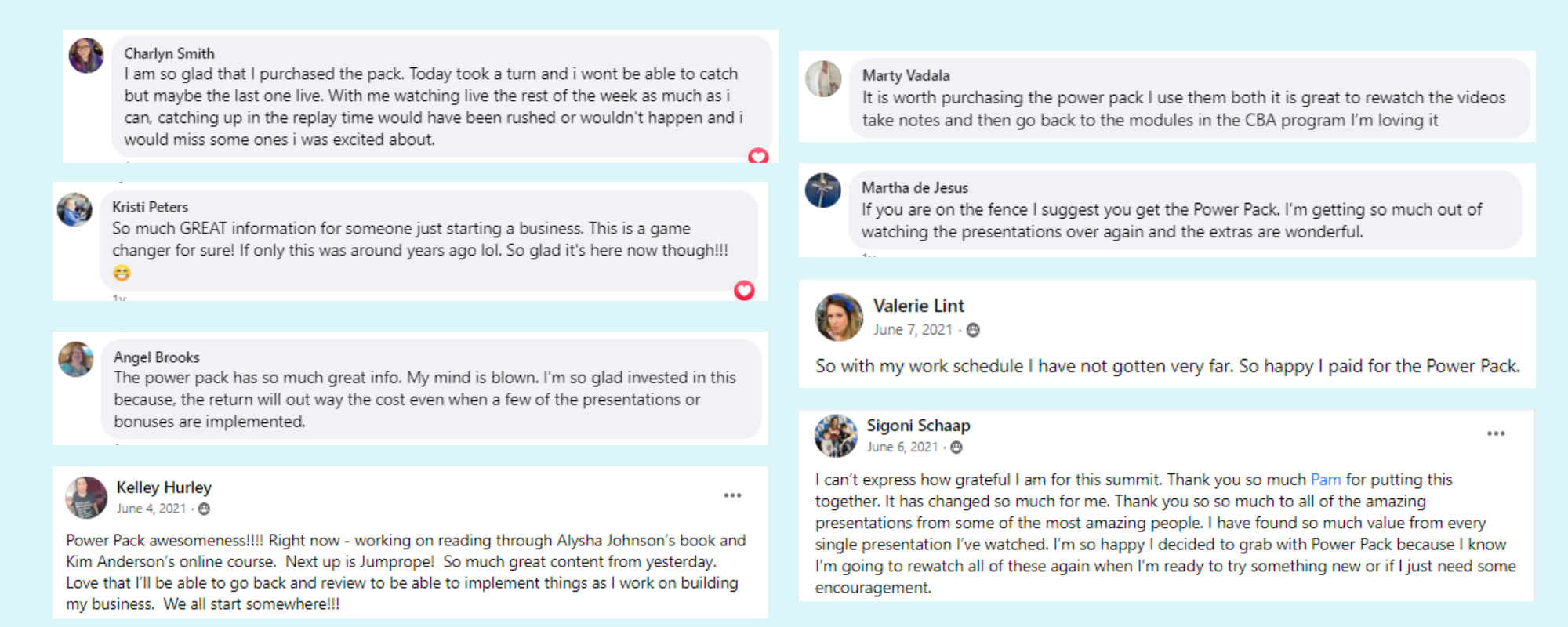Click the June 4, 2021 post timestamp
The width and height of the screenshot is (1568, 627).
pyautogui.click(x=151, y=509)
